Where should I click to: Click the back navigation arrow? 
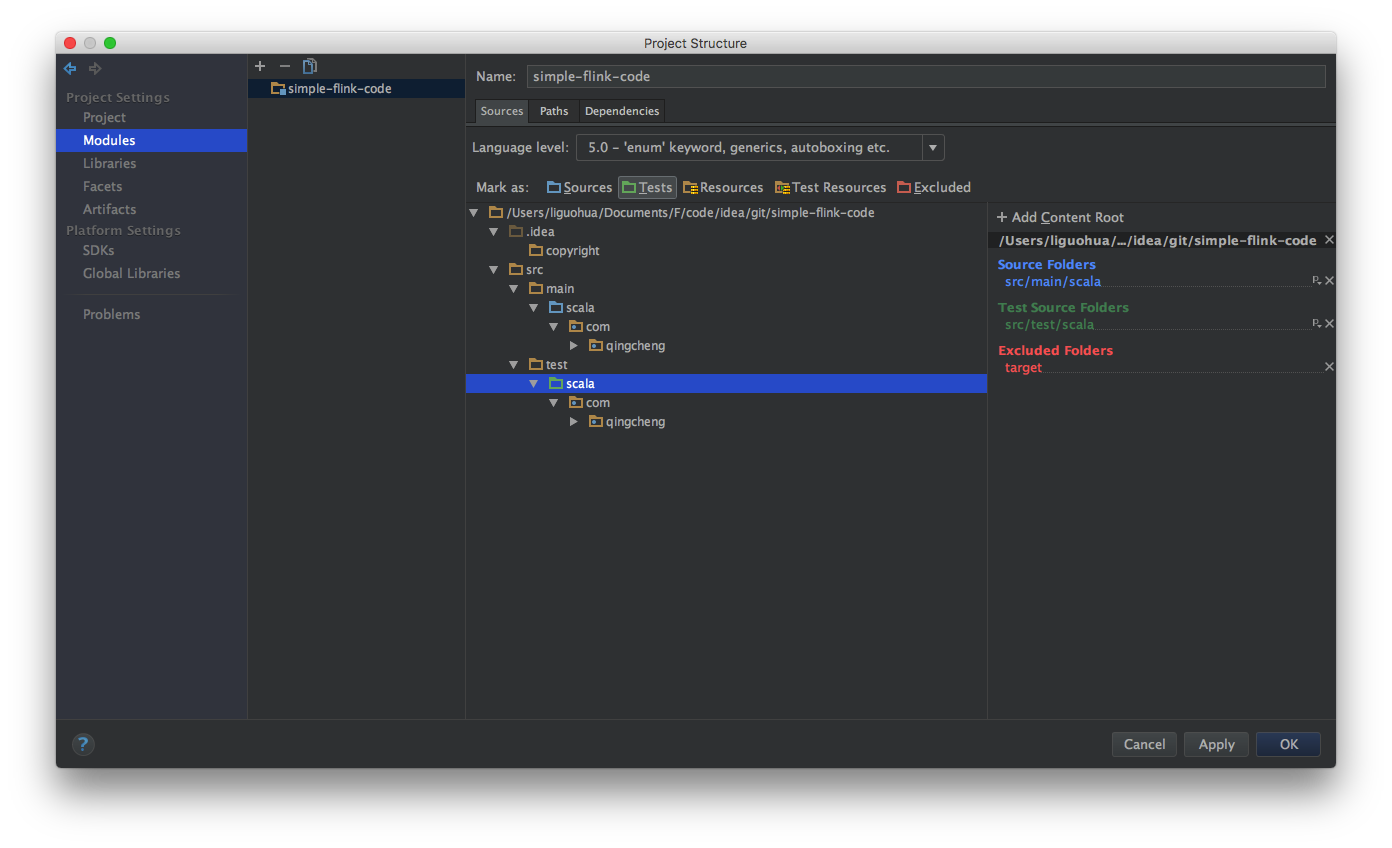[70, 68]
